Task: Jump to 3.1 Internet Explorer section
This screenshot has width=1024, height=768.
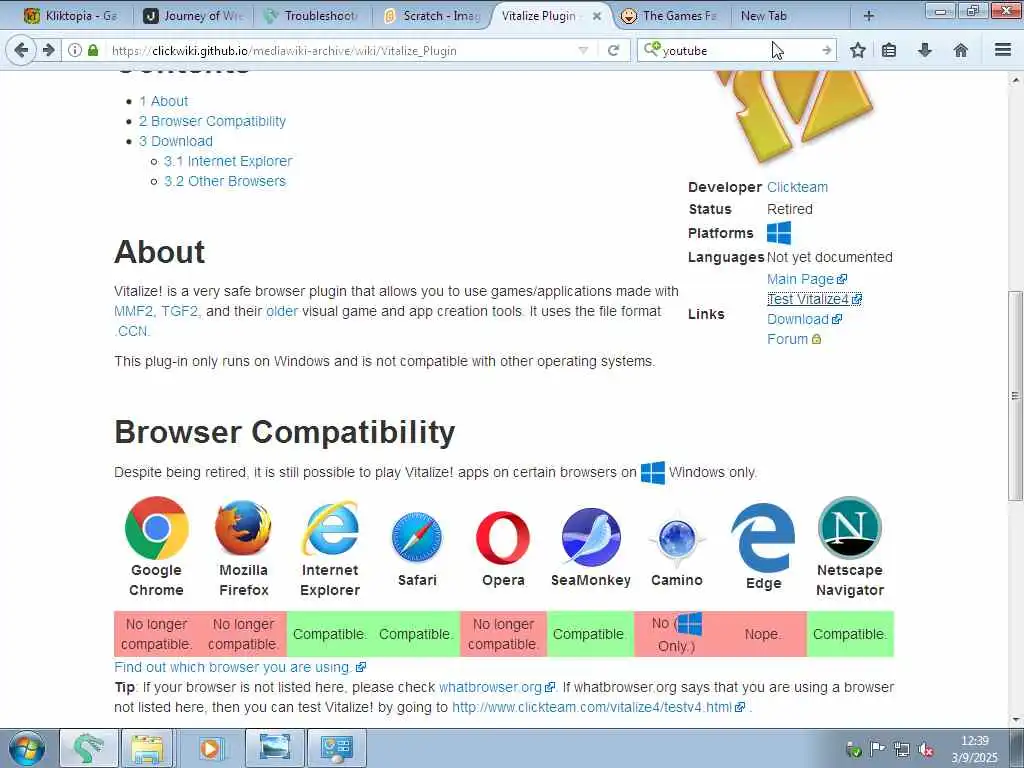Action: pyautogui.click(x=228, y=161)
